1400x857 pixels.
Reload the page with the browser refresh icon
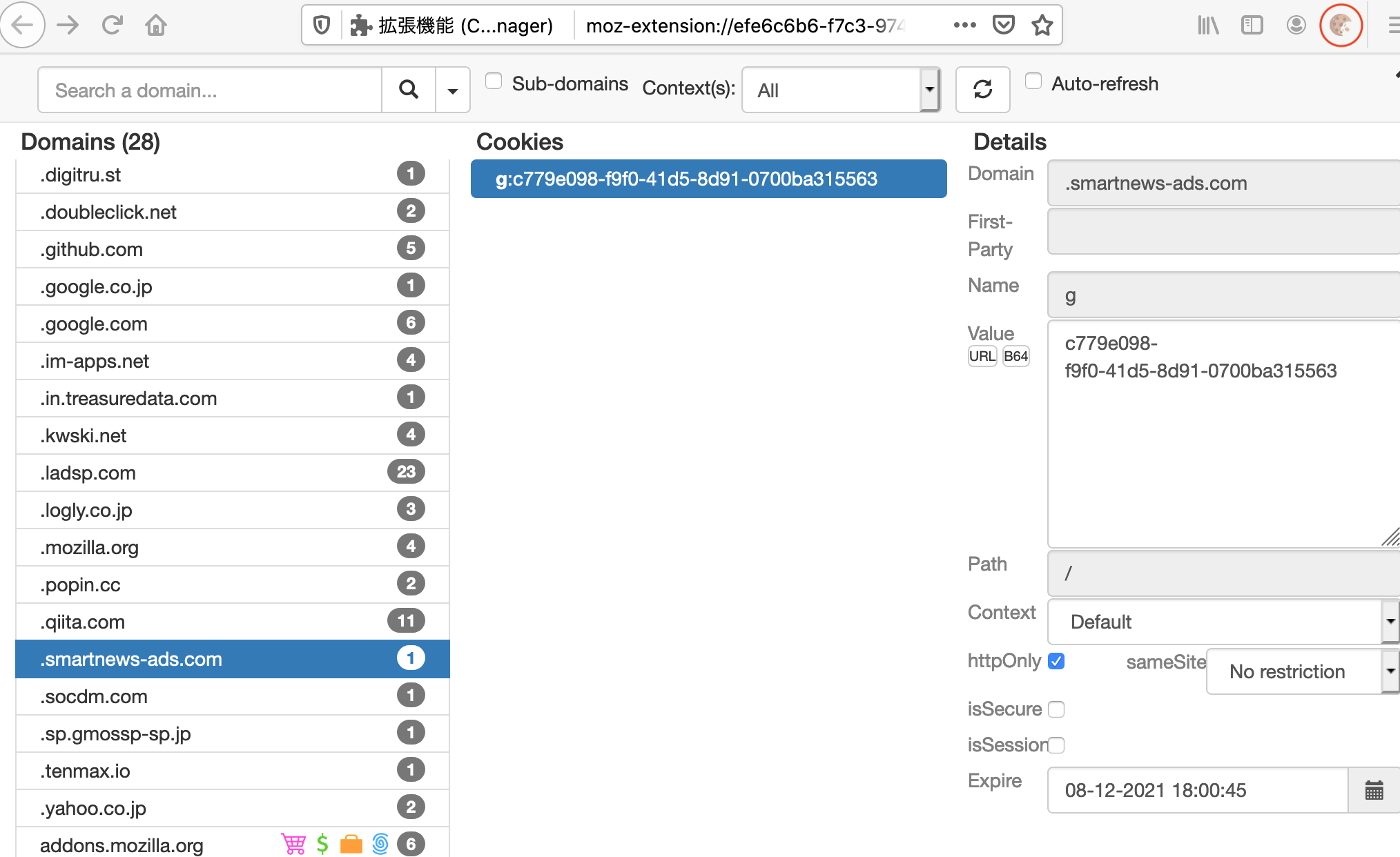click(x=113, y=26)
